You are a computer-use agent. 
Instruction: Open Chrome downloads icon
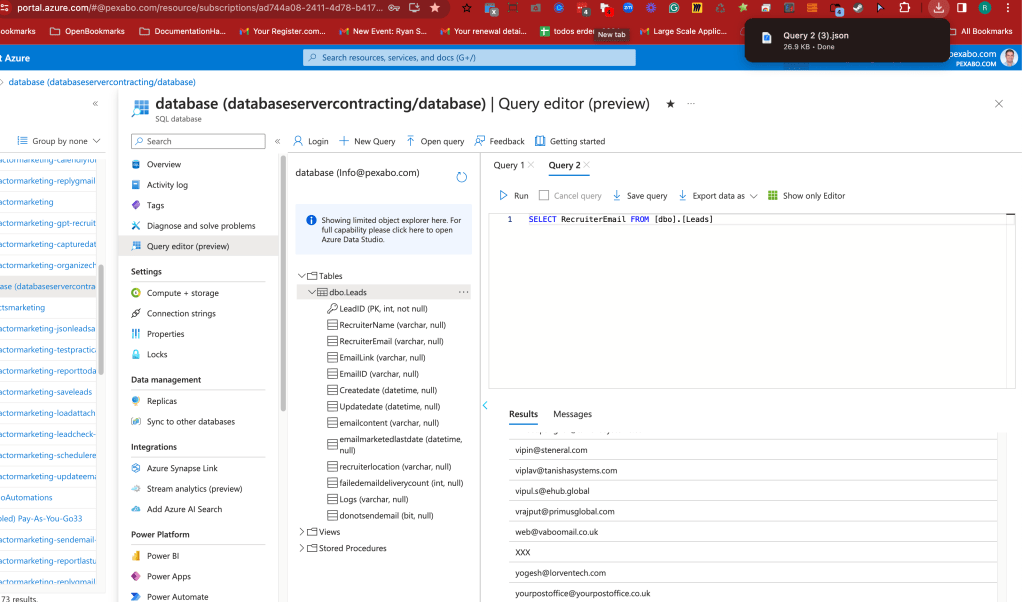tap(939, 8)
